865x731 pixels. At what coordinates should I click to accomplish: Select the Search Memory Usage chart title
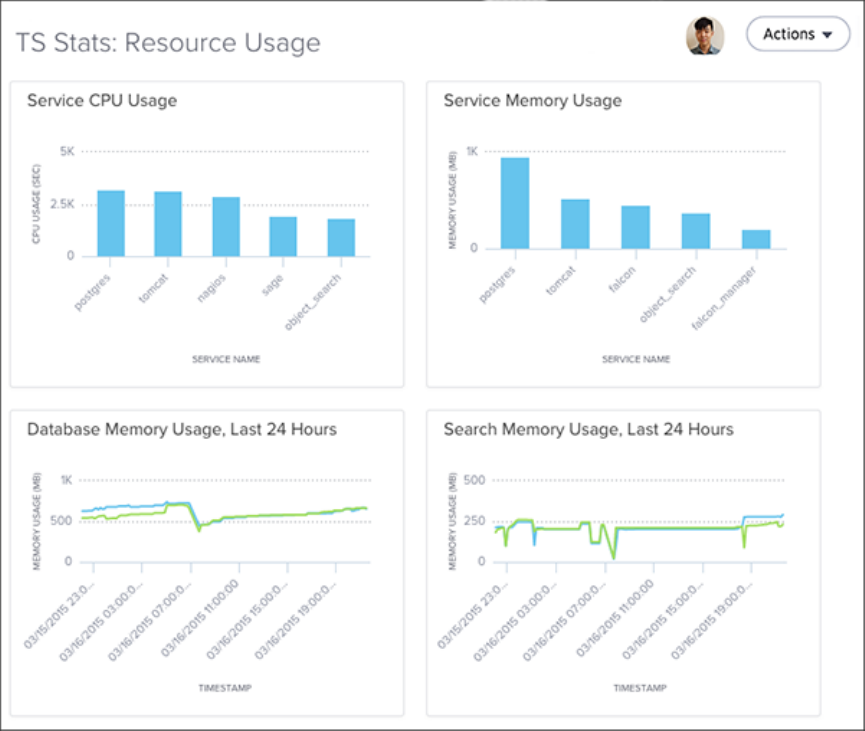coord(588,429)
